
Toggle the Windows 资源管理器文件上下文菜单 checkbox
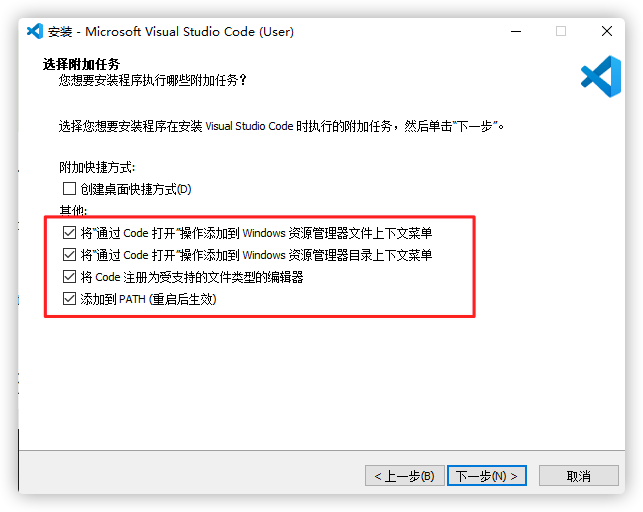pyautogui.click(x=69, y=233)
